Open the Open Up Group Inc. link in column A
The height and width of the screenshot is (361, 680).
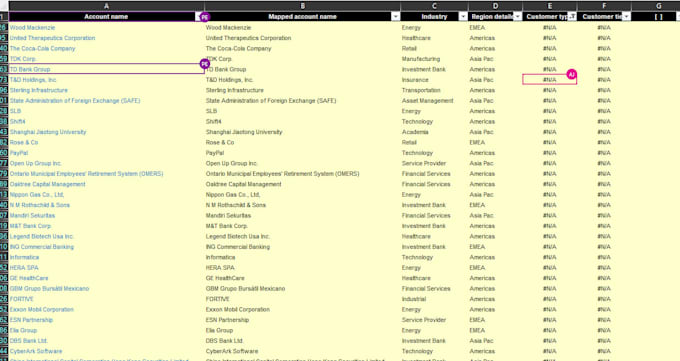(36, 163)
